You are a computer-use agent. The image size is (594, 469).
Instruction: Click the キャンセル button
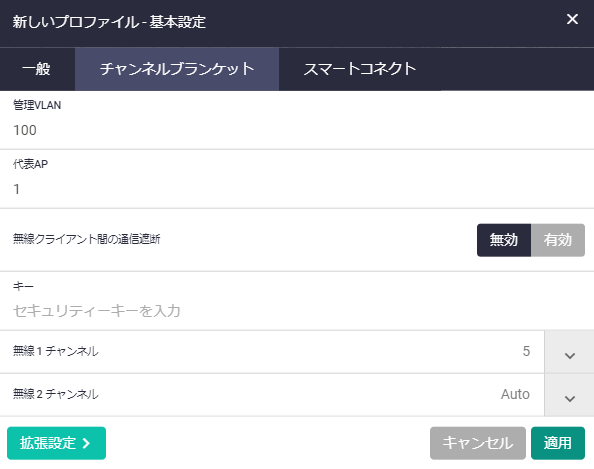(x=477, y=443)
